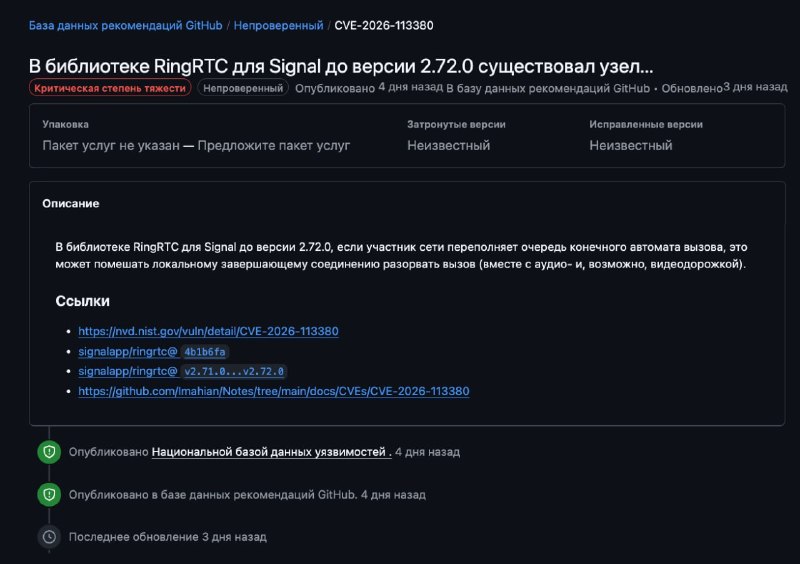This screenshot has width=800, height=564.
Task: Open the nvd.nist.gov CVE detail link
Action: click(208, 331)
